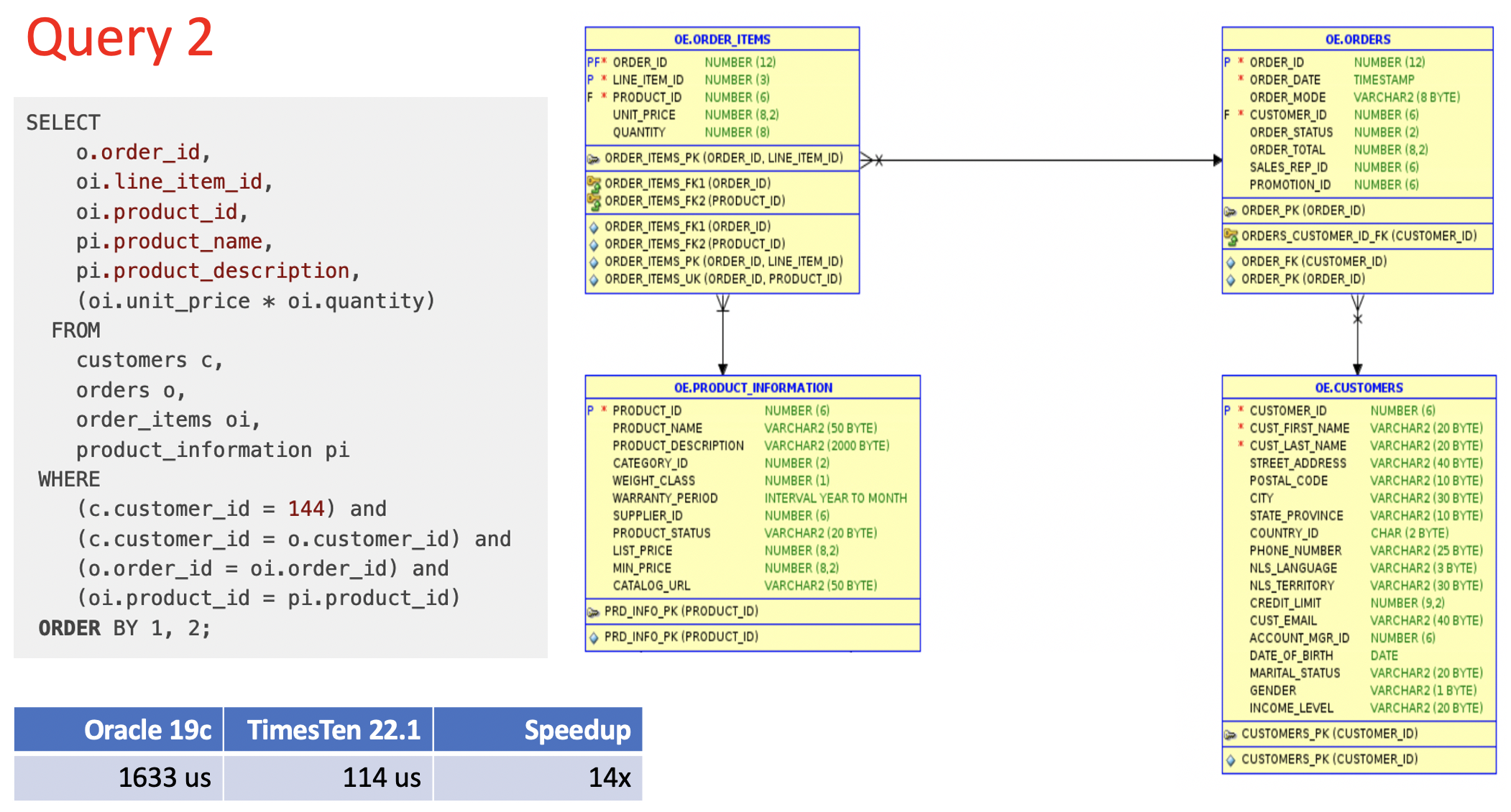Click diamond index icon next to ORDER_ITEMS_UK
The image size is (1511, 812).
click(x=594, y=280)
